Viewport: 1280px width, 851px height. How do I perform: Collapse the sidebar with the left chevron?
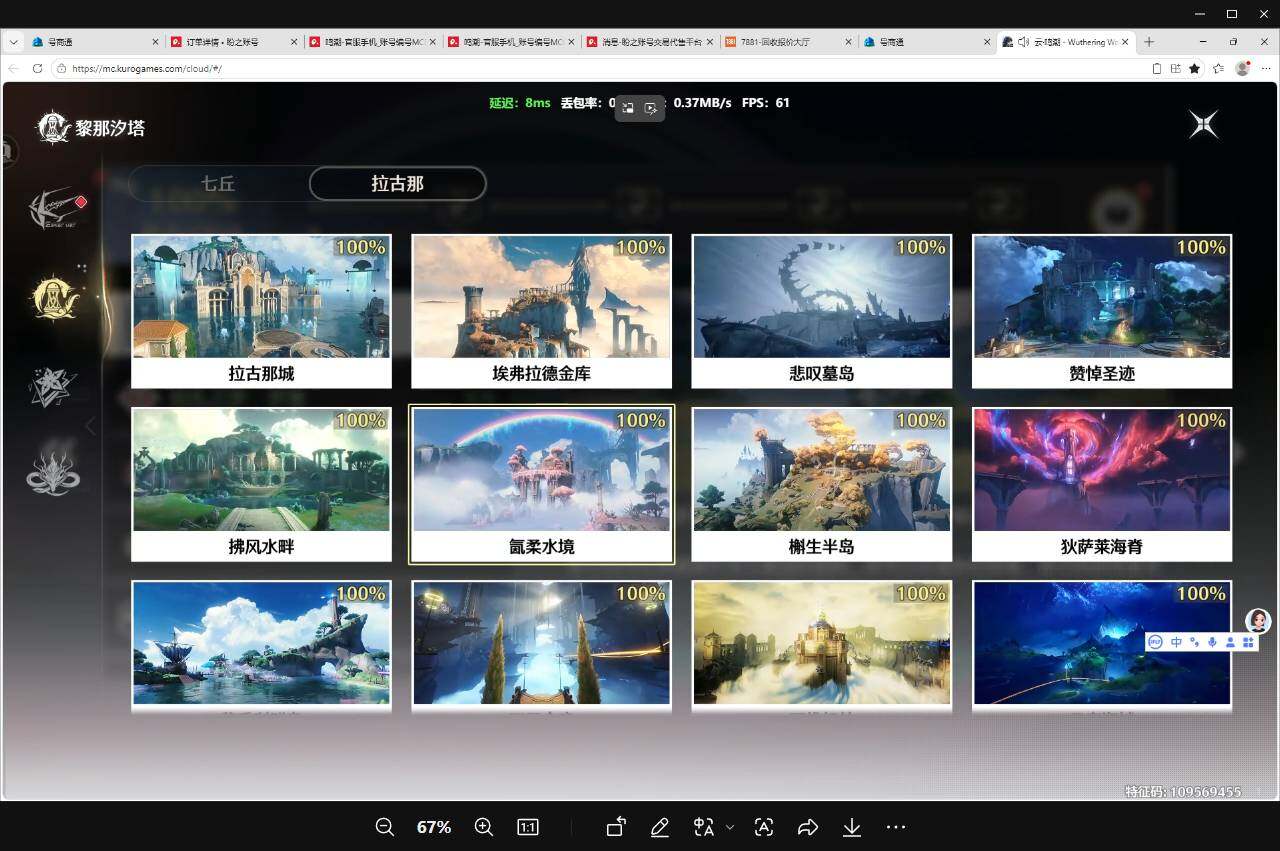tap(90, 426)
